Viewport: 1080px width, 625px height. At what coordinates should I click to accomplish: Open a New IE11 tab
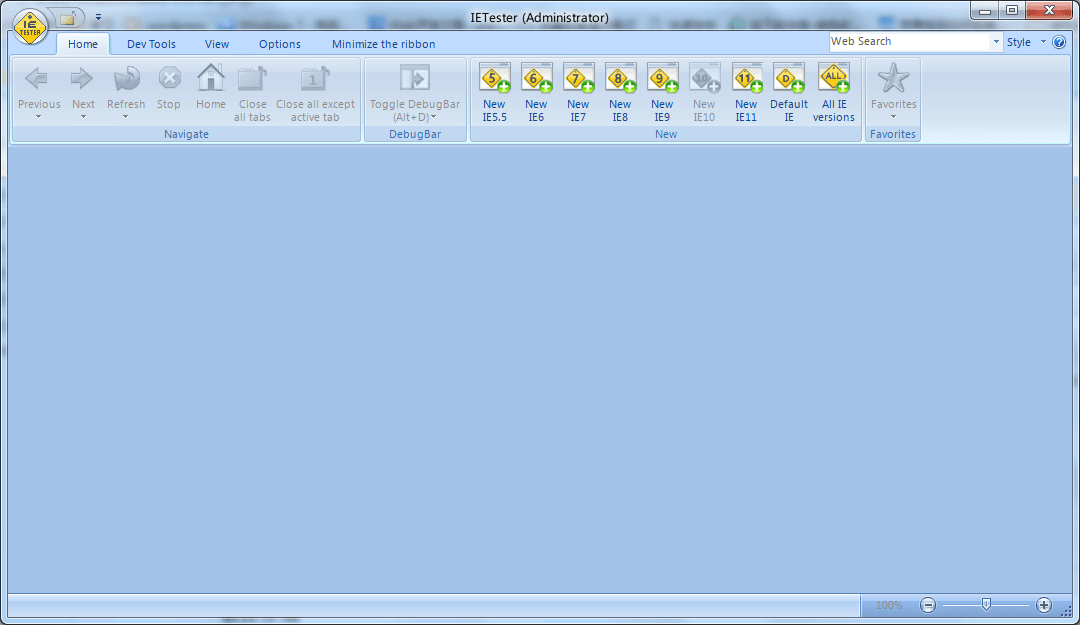pyautogui.click(x=746, y=91)
